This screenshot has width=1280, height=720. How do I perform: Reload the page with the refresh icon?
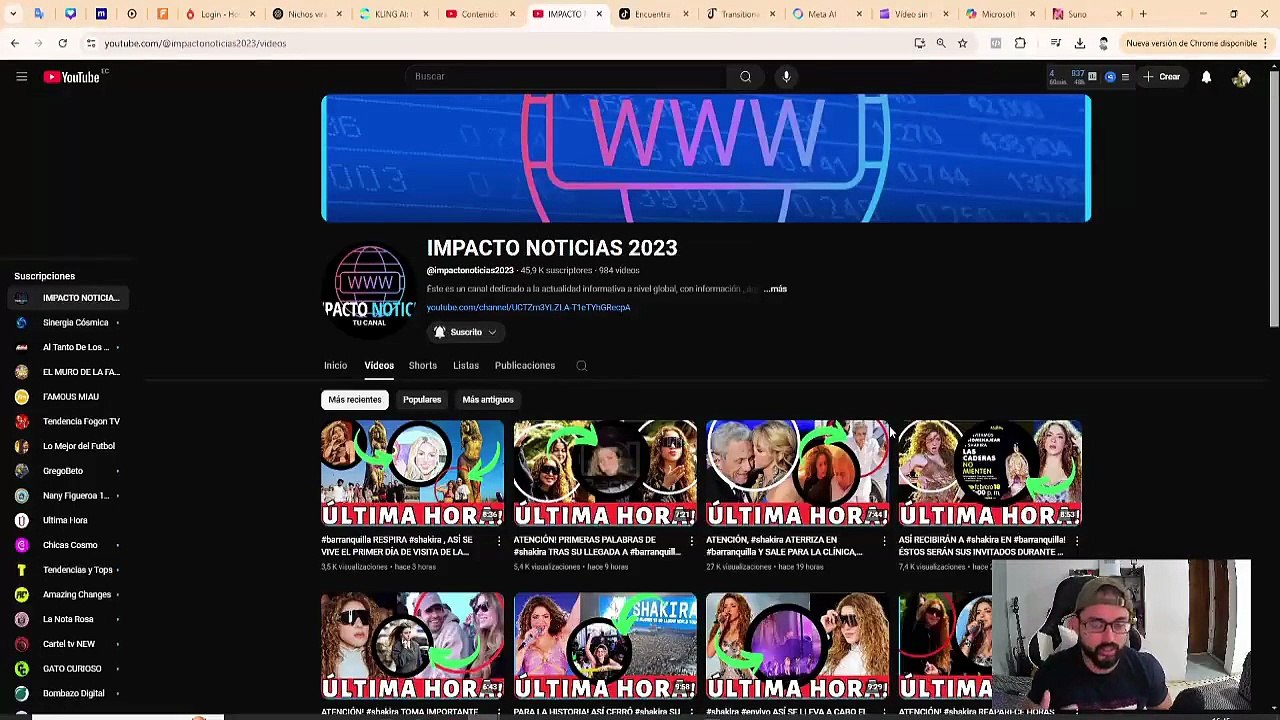(62, 43)
